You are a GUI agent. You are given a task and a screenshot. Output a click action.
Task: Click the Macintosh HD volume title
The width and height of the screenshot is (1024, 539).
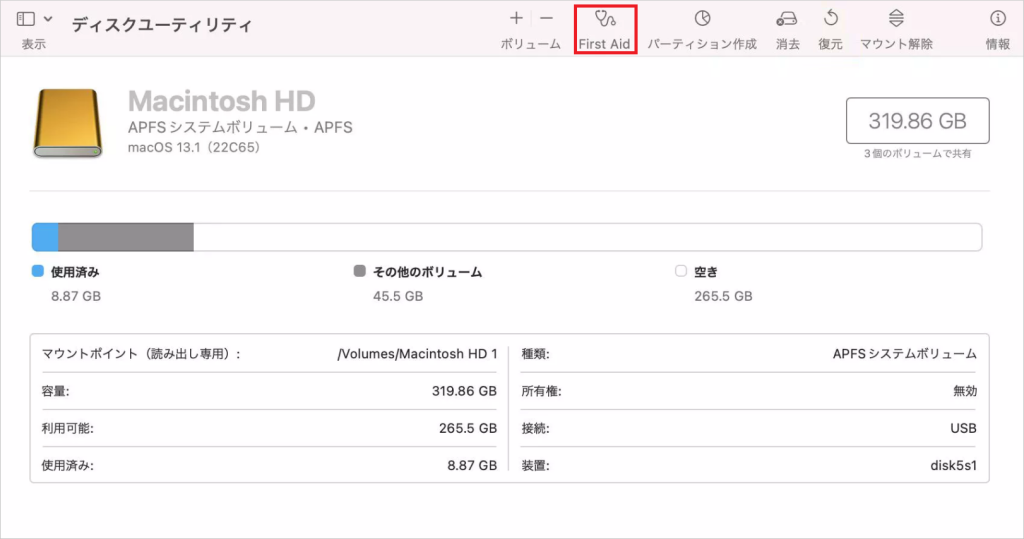click(221, 101)
